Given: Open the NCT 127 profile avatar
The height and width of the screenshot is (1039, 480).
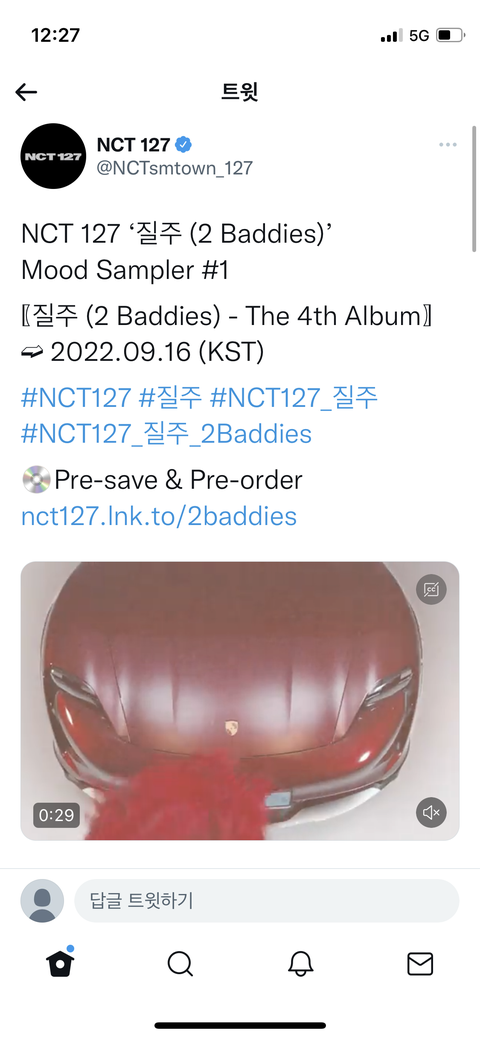Looking at the screenshot, I should pos(53,156).
